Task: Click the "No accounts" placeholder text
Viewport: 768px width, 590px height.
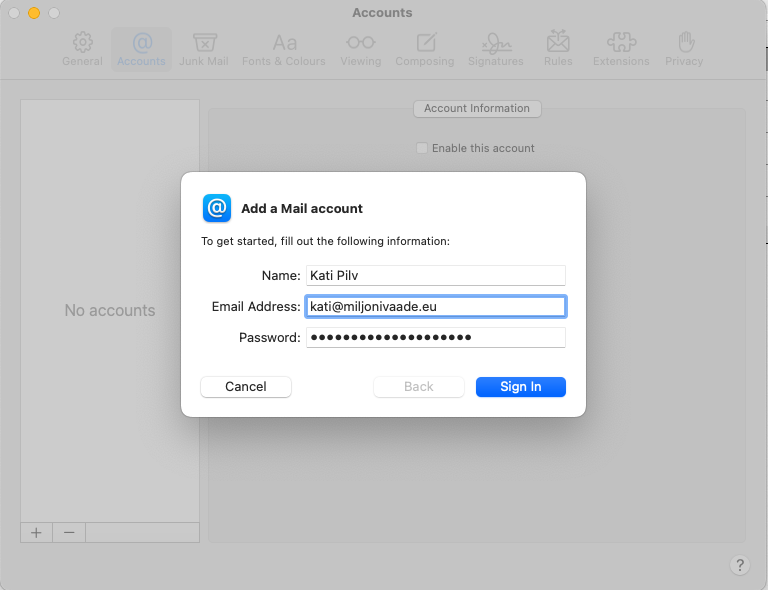Action: click(x=110, y=310)
